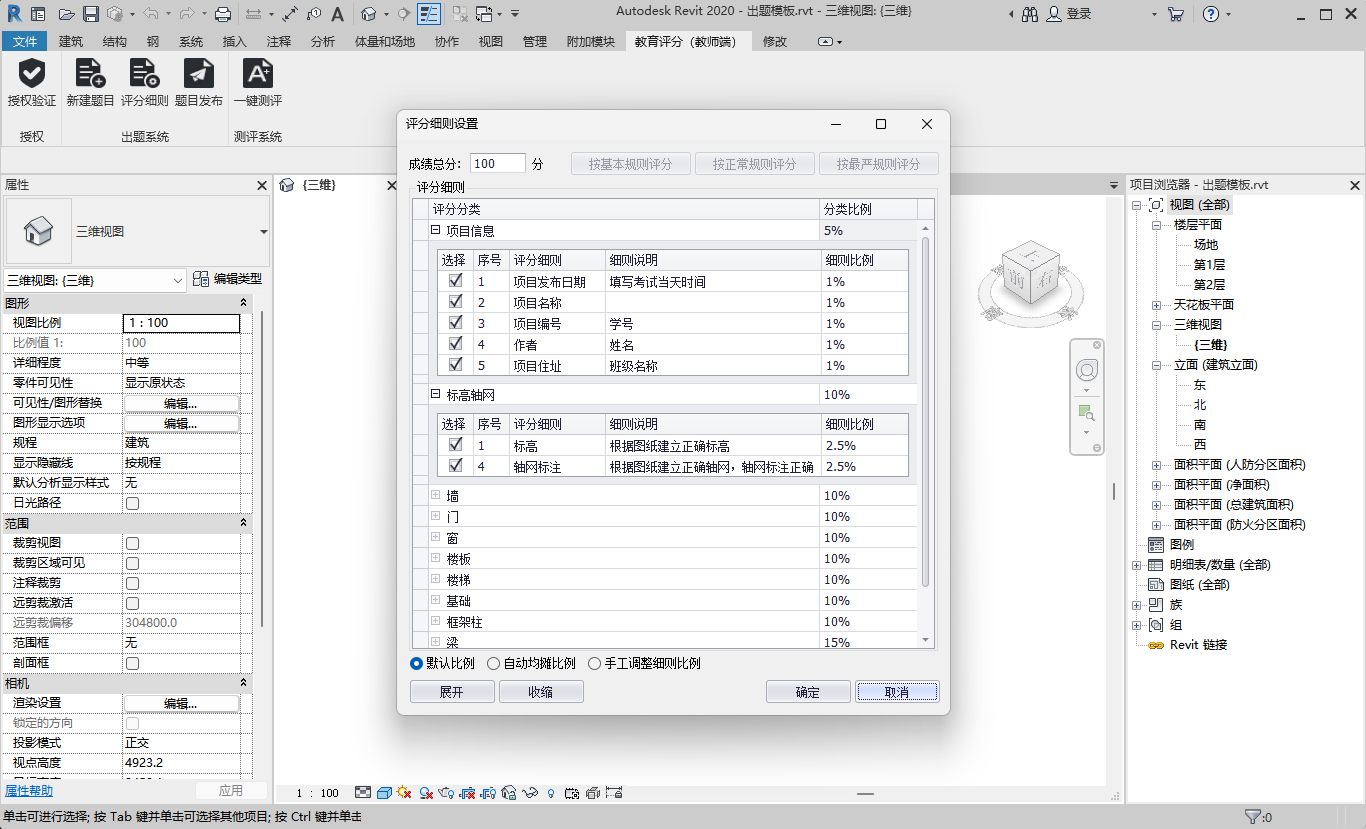Click the help question mark icon
This screenshot has height=829, width=1366.
[1211, 14]
